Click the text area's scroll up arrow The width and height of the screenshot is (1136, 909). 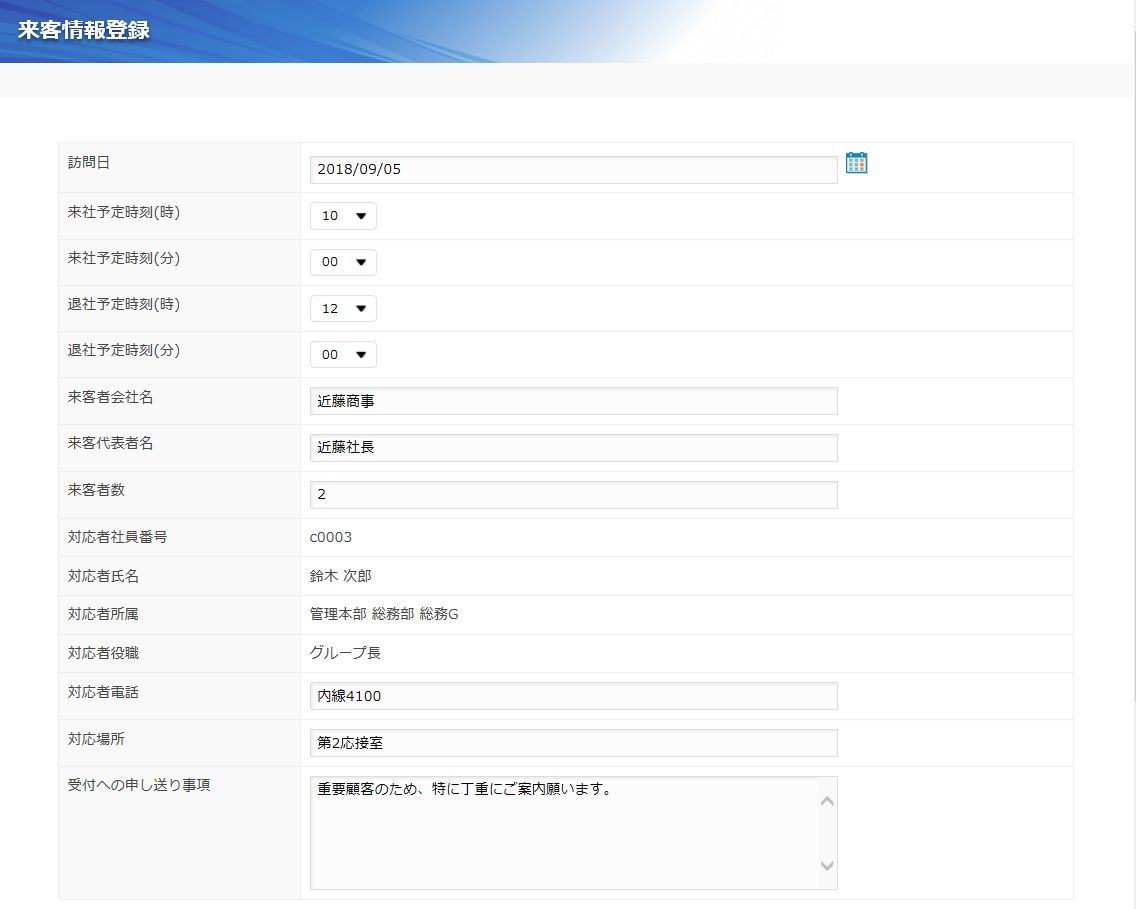[827, 800]
